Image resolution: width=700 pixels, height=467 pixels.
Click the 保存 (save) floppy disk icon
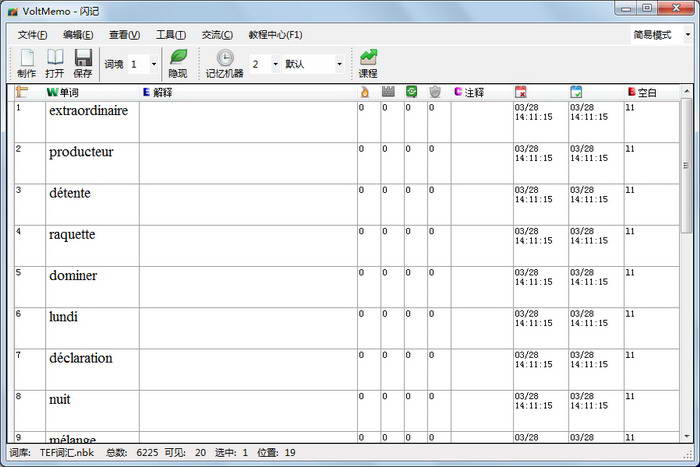pyautogui.click(x=83, y=58)
